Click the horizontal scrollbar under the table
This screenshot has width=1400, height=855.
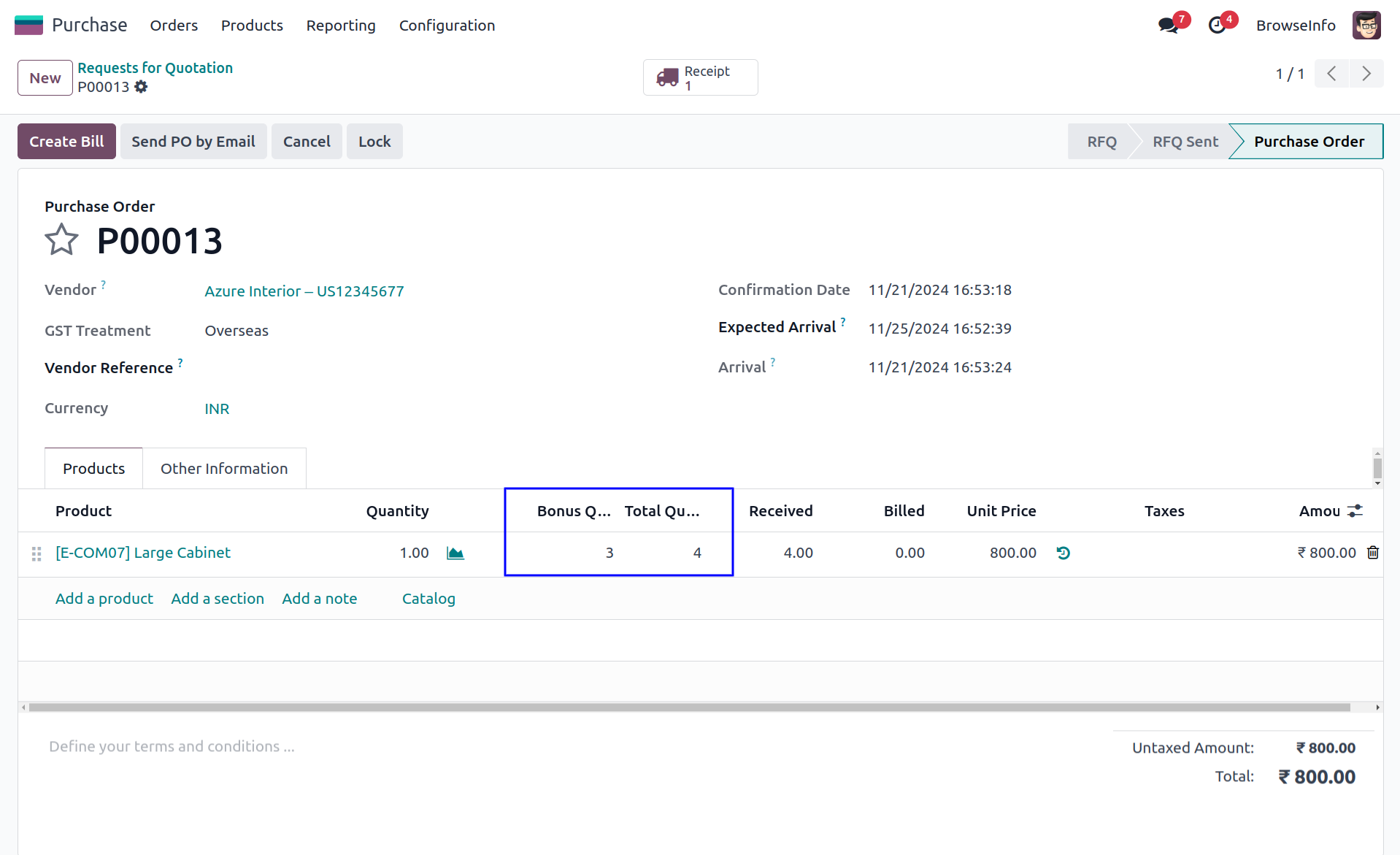[689, 707]
